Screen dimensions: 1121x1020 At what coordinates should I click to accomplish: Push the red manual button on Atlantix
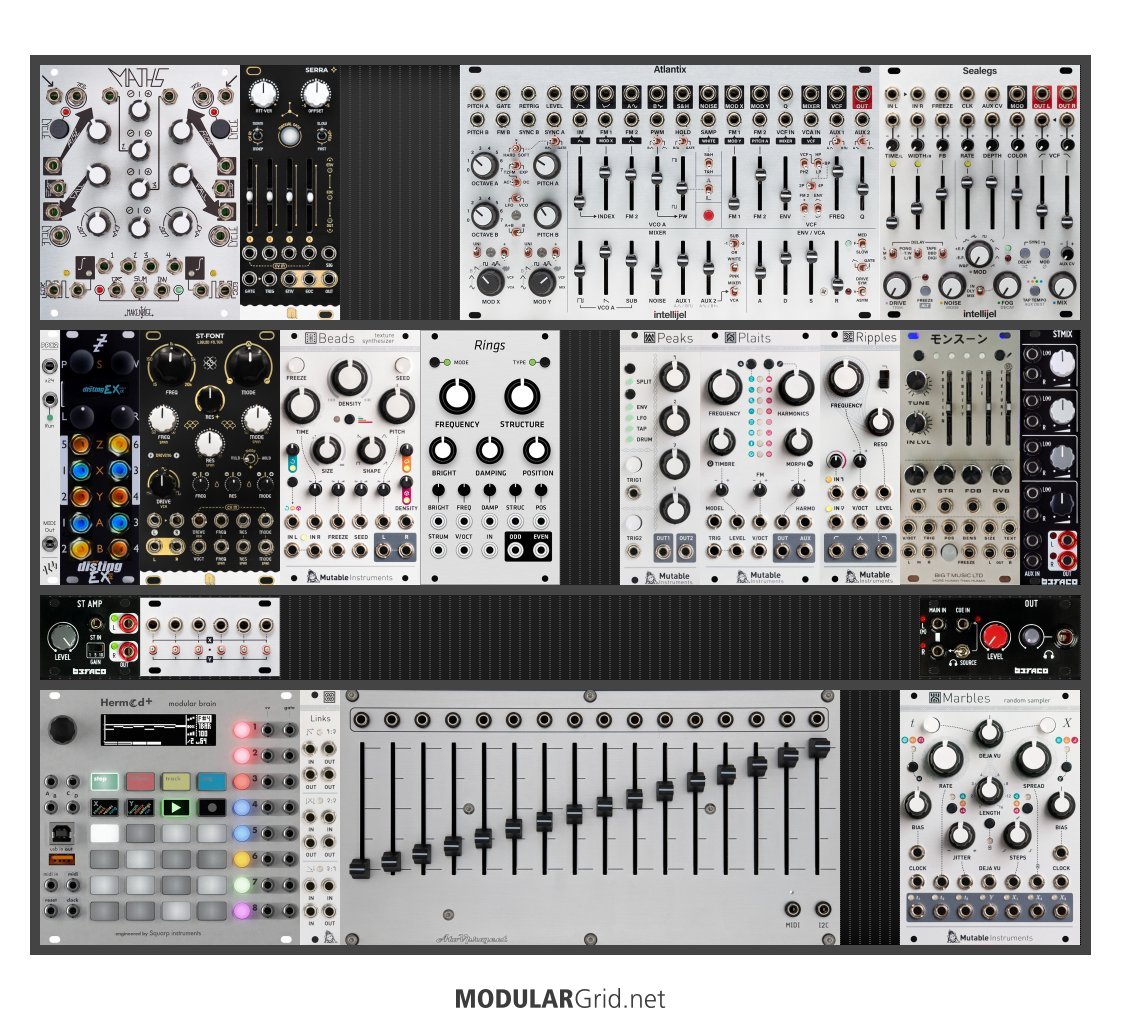[708, 215]
